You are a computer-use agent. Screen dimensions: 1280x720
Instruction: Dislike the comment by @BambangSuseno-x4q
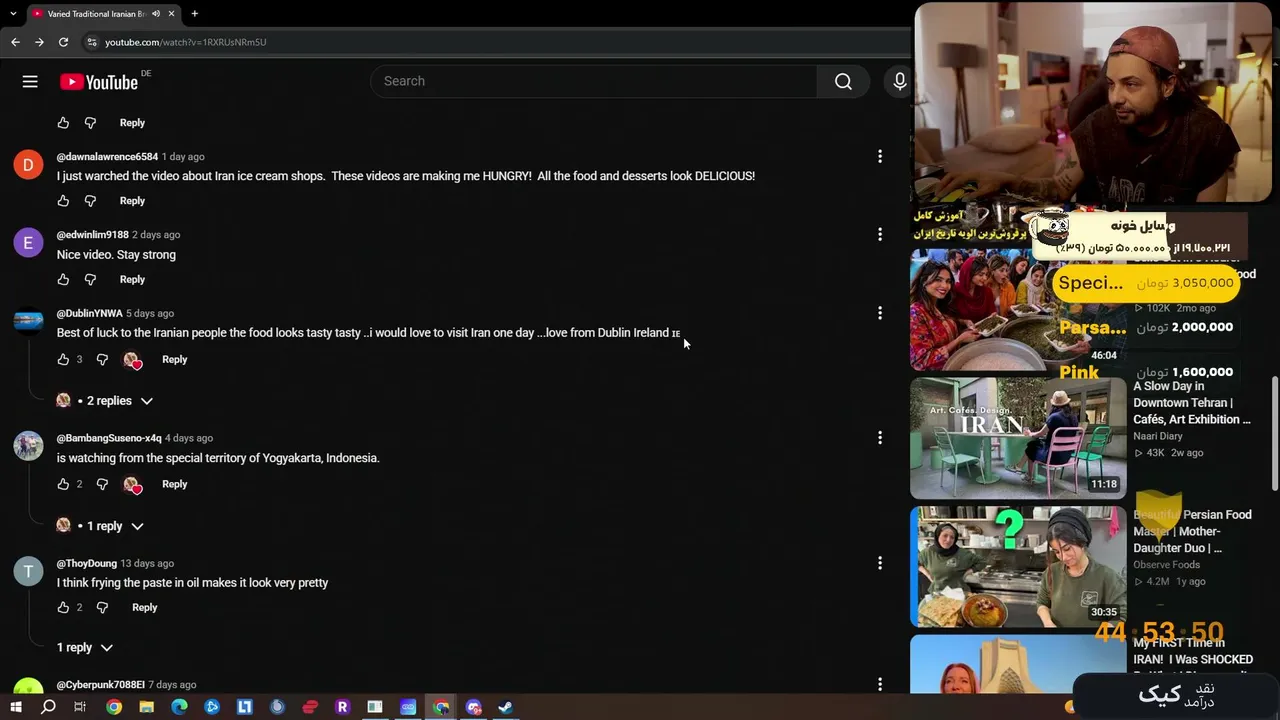coord(102,485)
